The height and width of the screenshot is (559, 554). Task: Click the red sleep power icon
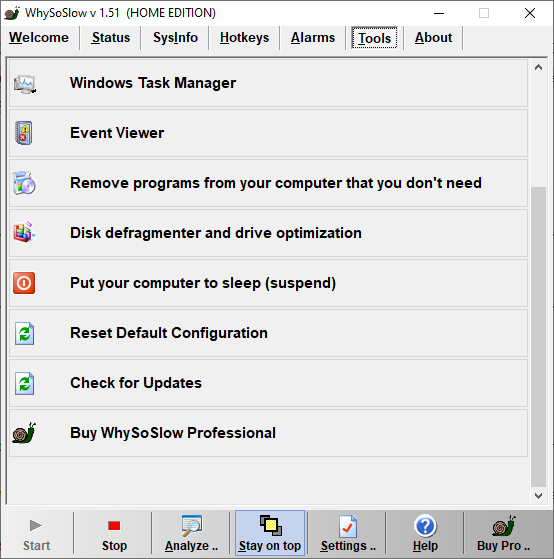[24, 283]
